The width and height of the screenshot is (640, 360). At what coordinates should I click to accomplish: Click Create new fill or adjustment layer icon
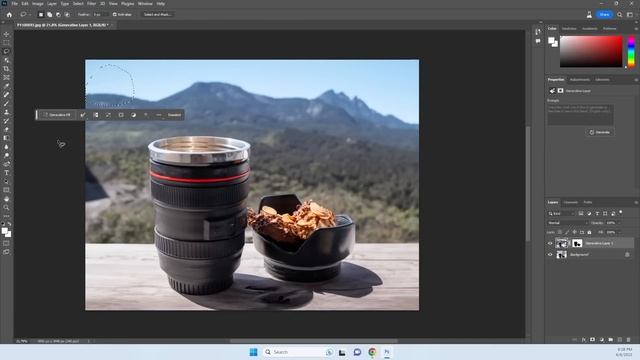pos(601,339)
